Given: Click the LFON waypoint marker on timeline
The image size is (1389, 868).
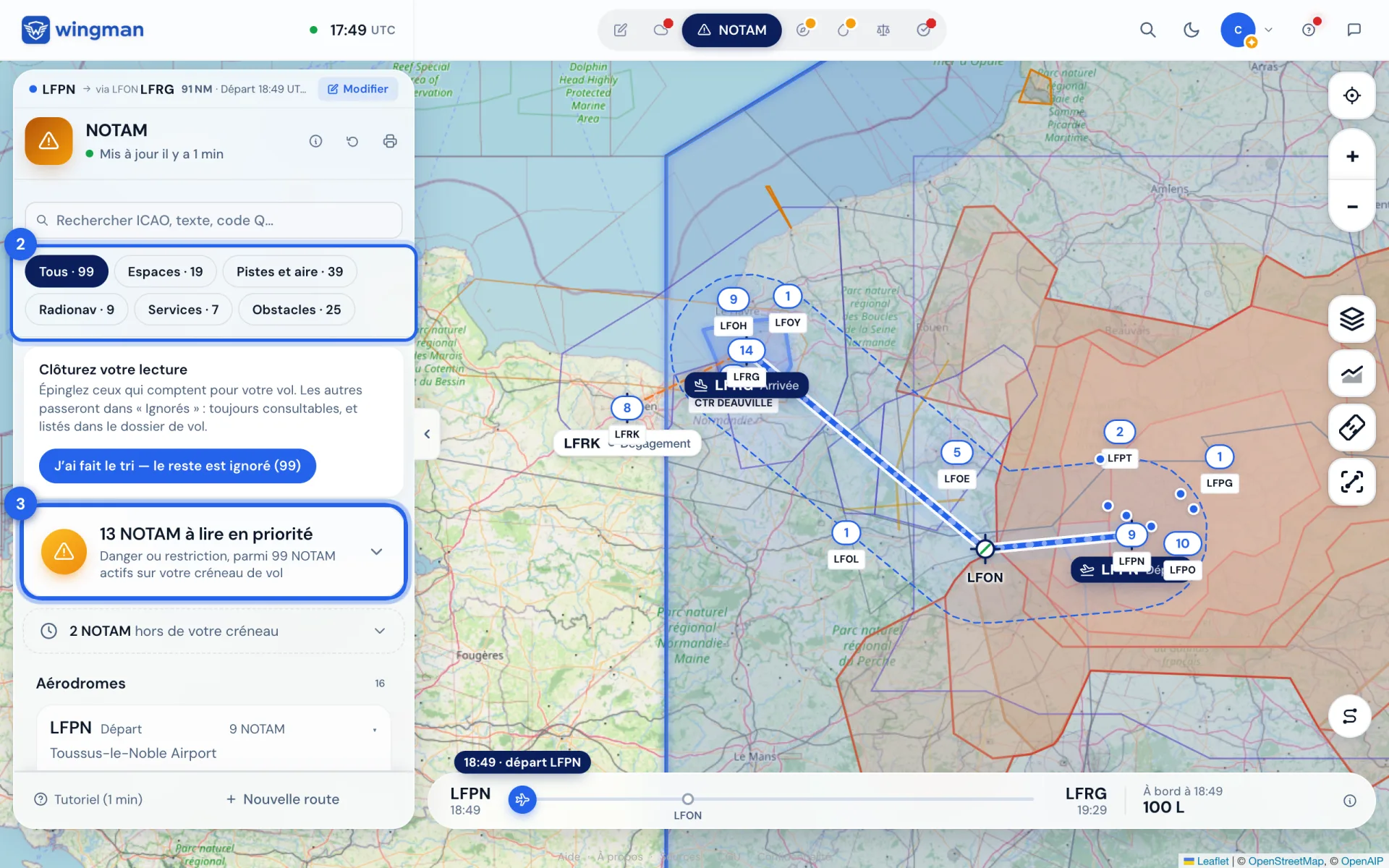Looking at the screenshot, I should pos(687,799).
